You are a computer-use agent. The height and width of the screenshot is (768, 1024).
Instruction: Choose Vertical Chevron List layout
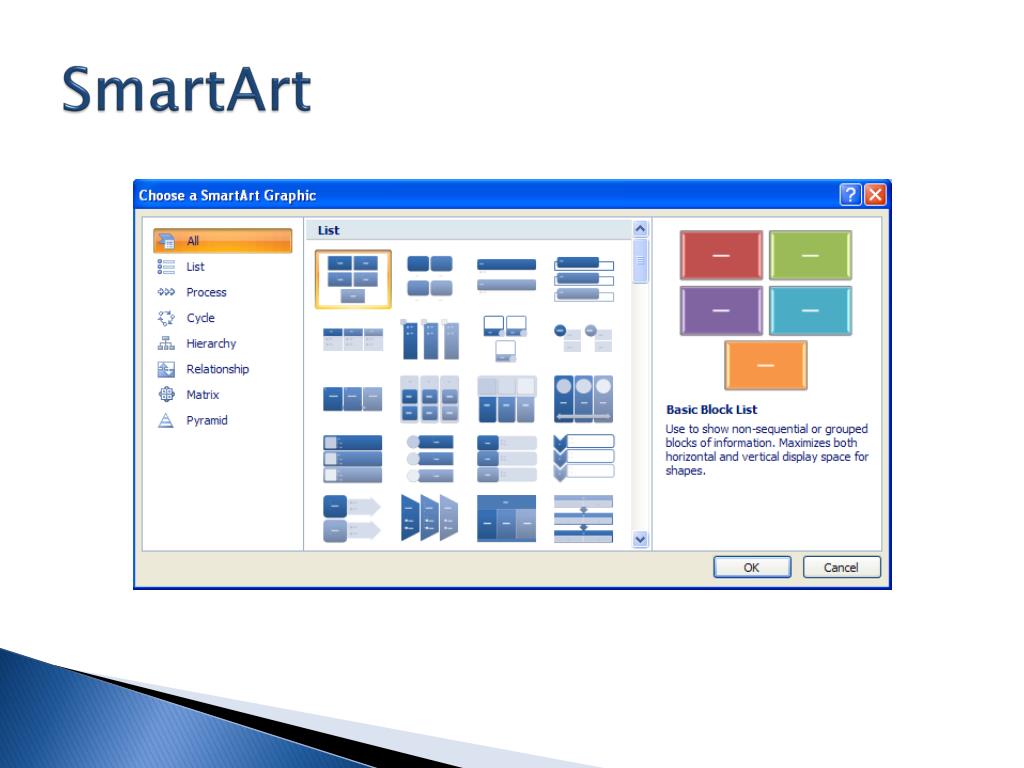(583, 458)
